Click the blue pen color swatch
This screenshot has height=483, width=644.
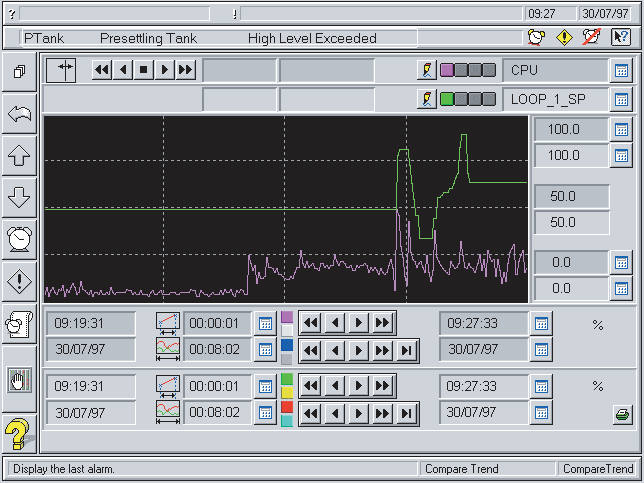pos(287,345)
